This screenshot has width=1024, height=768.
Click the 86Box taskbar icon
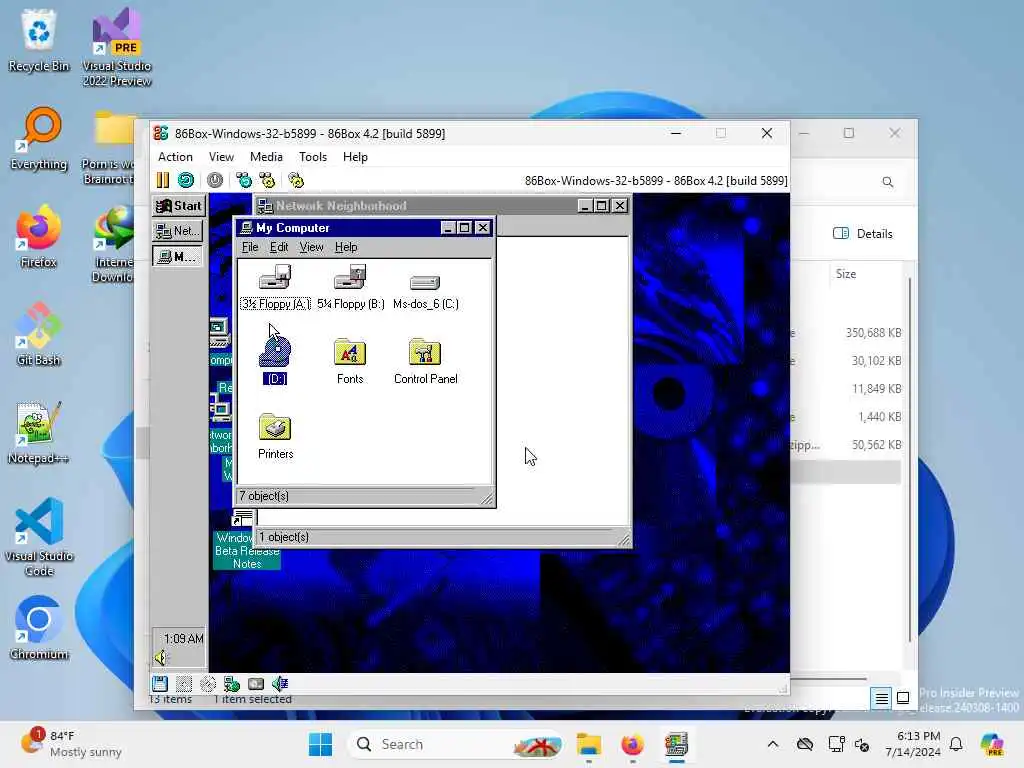(677, 744)
